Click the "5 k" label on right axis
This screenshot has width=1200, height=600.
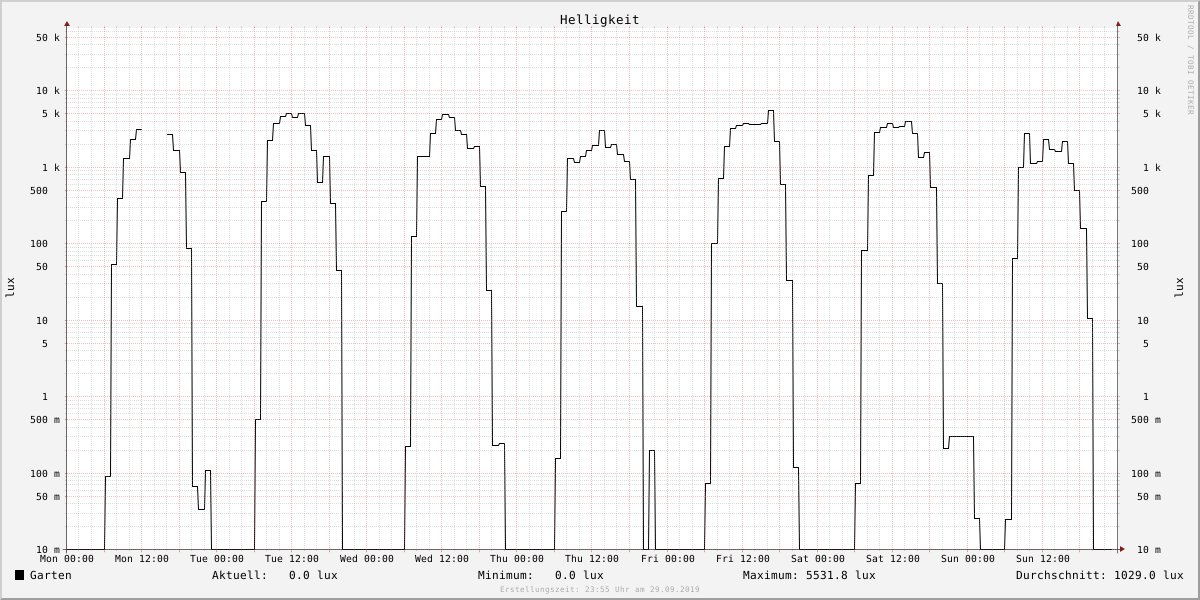click(x=1152, y=114)
